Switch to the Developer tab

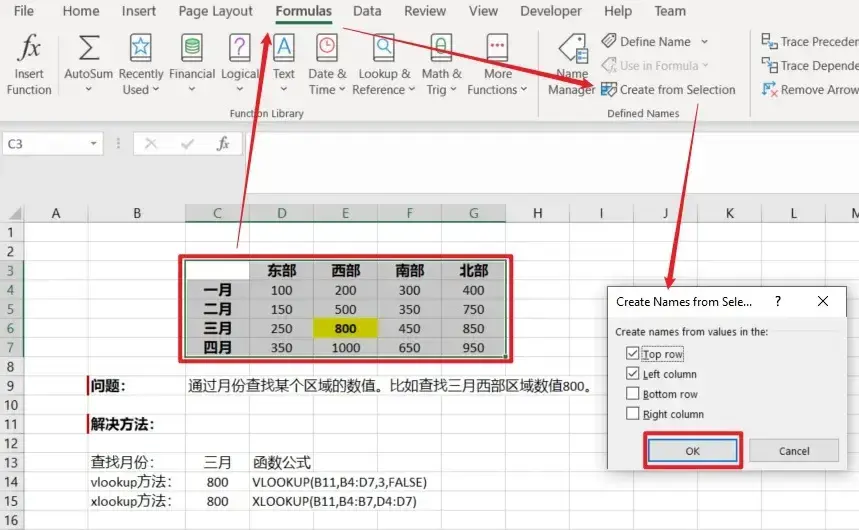551,11
